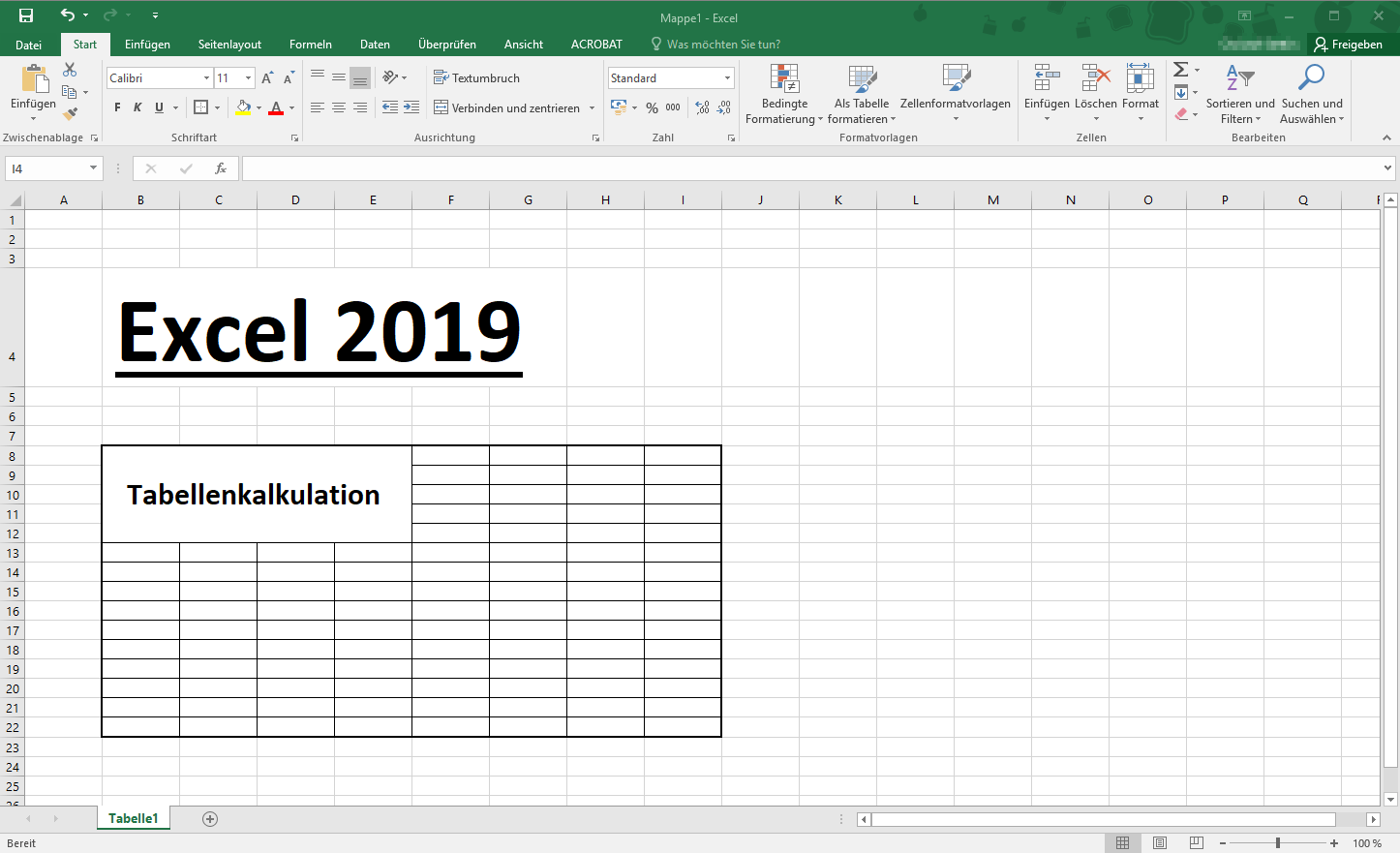The height and width of the screenshot is (853, 1400).
Task: Click the AutoSum sigma icon
Action: coord(1181,70)
